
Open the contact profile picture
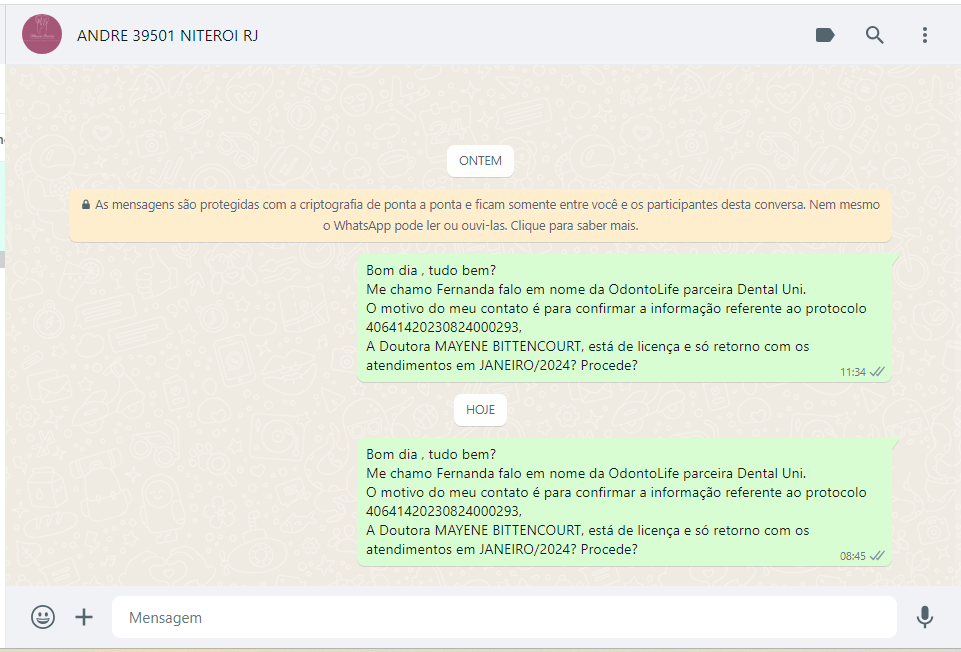coord(42,34)
